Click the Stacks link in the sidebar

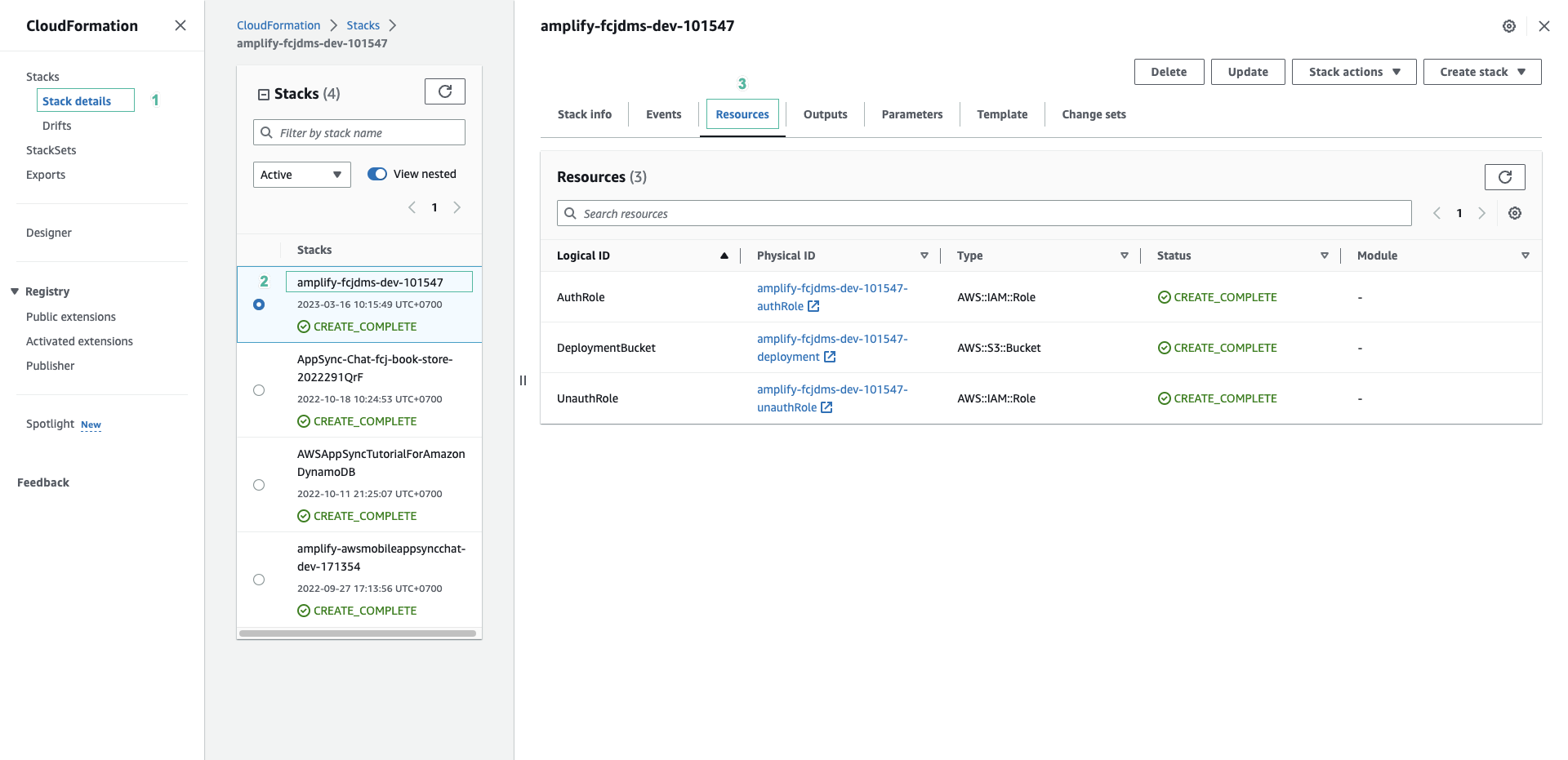42,77
